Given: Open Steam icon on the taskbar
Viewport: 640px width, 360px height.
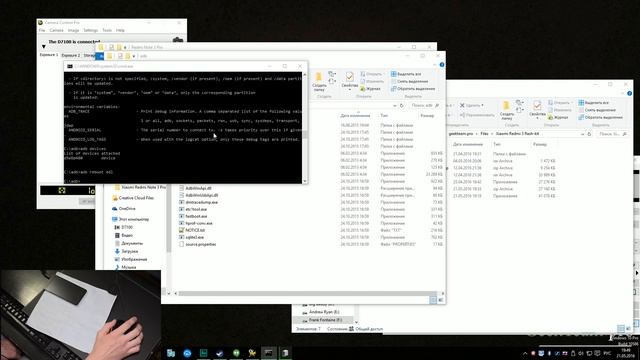Looking at the screenshot, I should (x=220, y=353).
